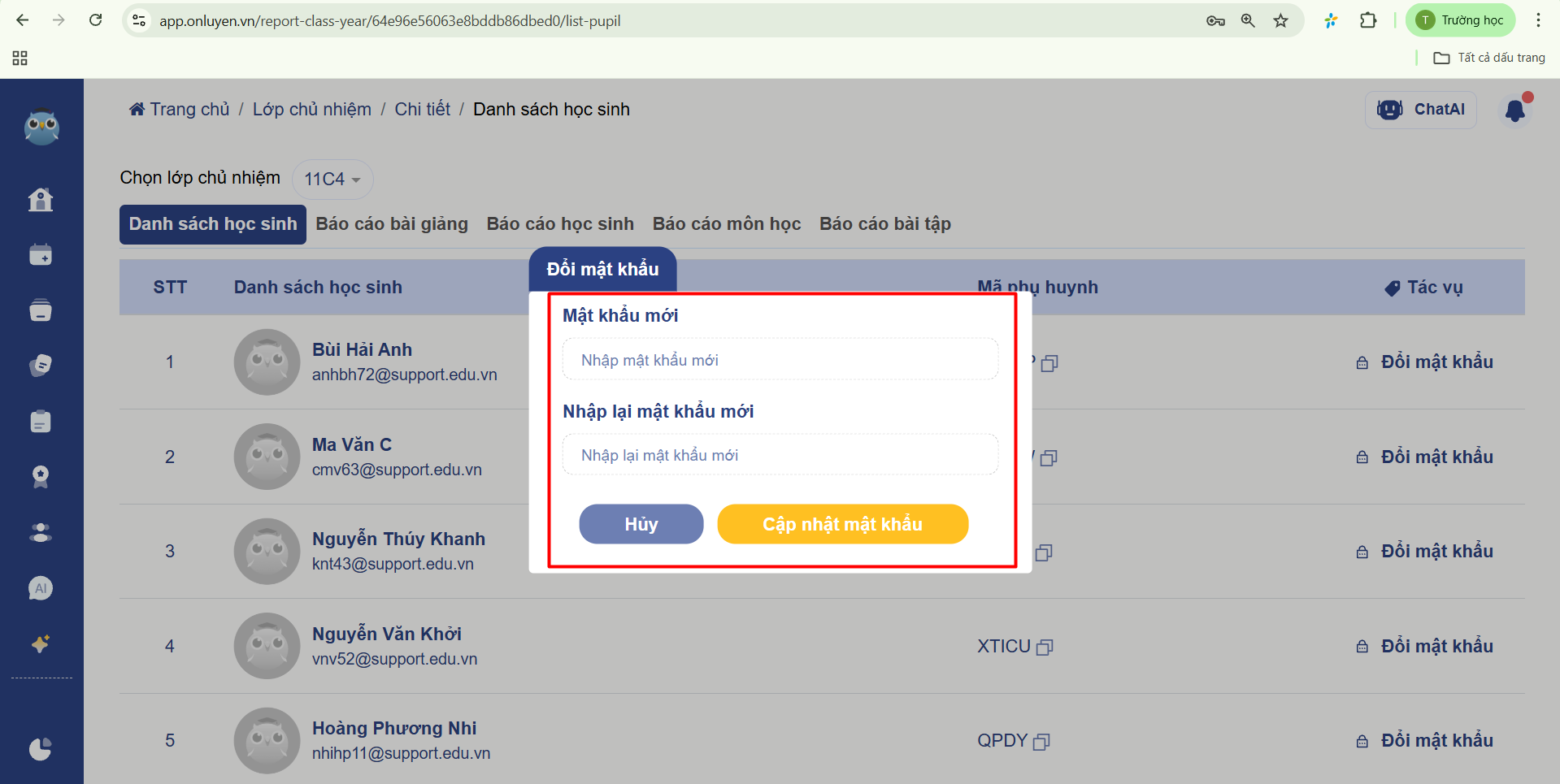Click the AI bubble icon in the sidebar
Image resolution: width=1560 pixels, height=784 pixels.
41,588
